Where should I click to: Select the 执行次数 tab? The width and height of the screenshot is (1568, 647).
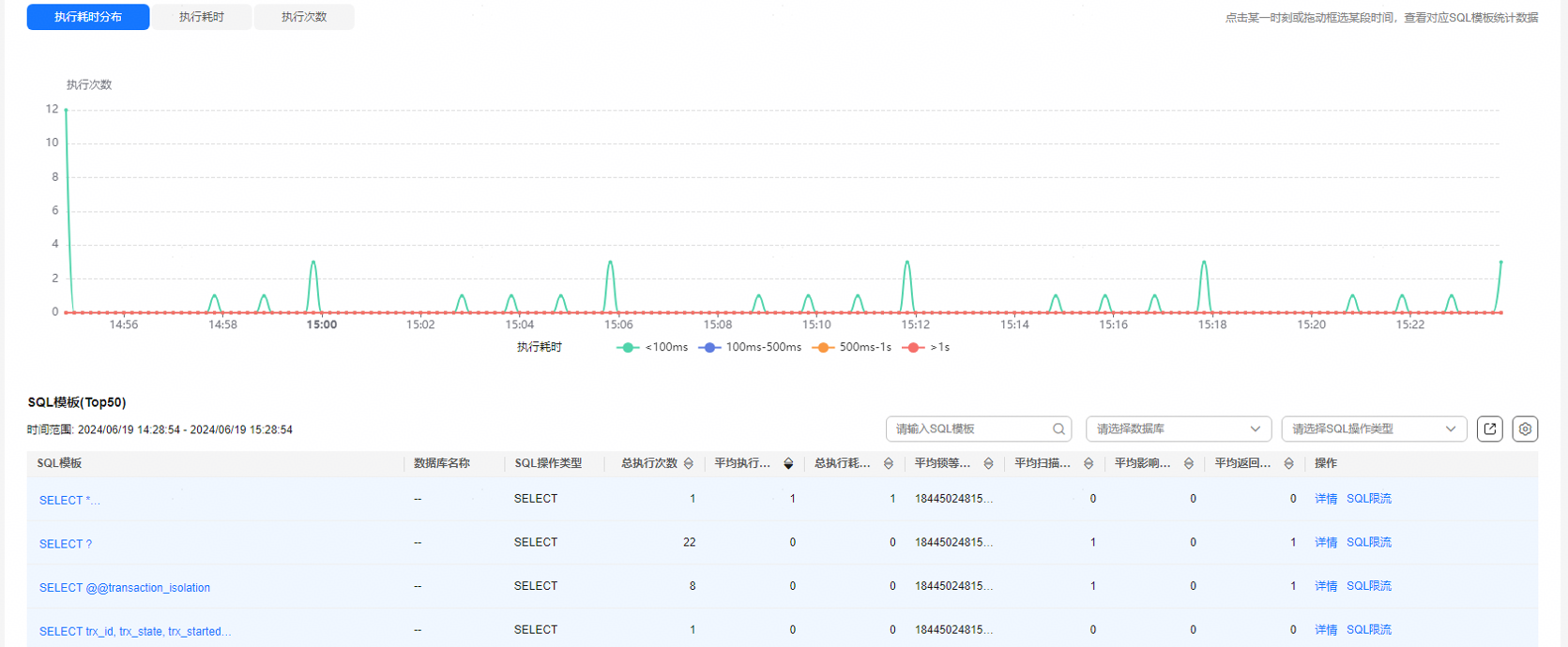[304, 17]
